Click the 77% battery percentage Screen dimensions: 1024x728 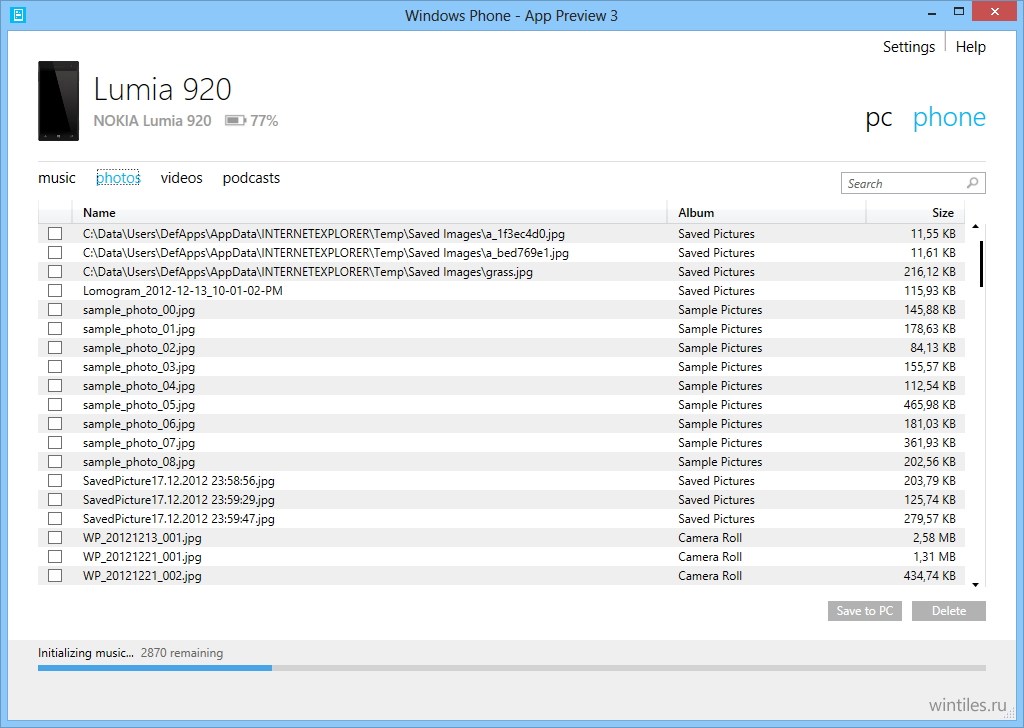tap(264, 121)
